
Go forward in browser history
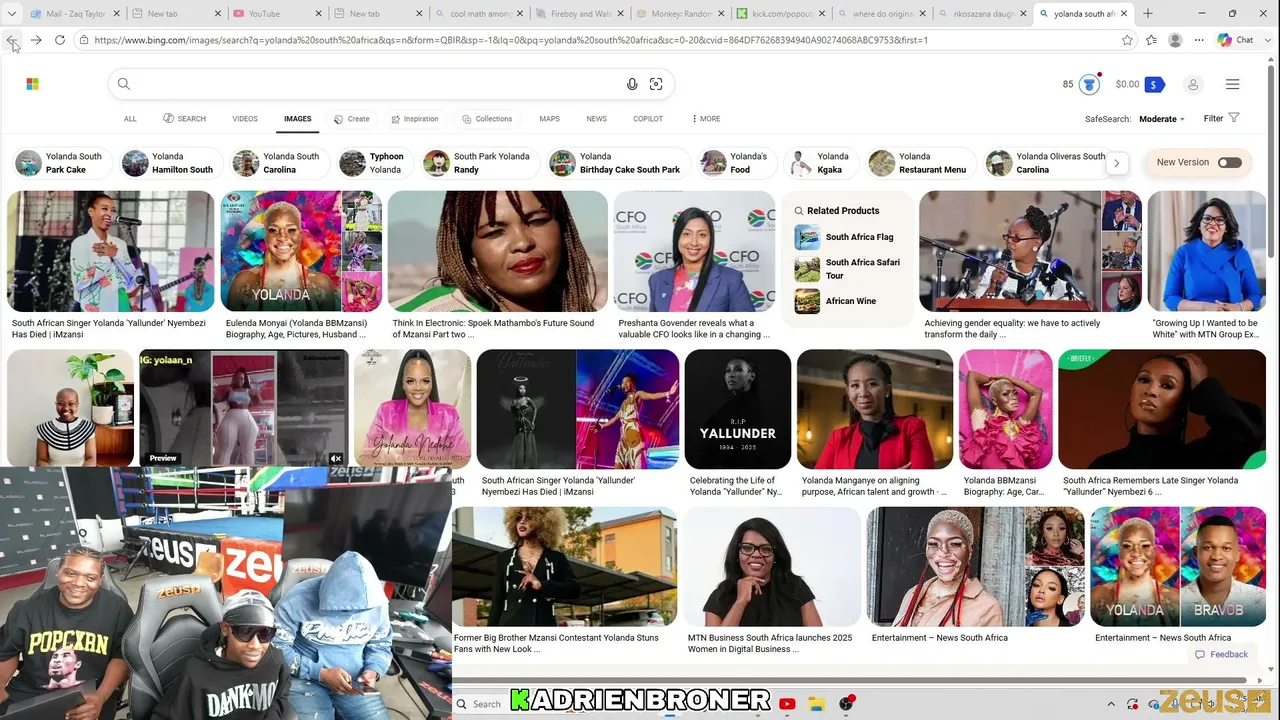[36, 40]
